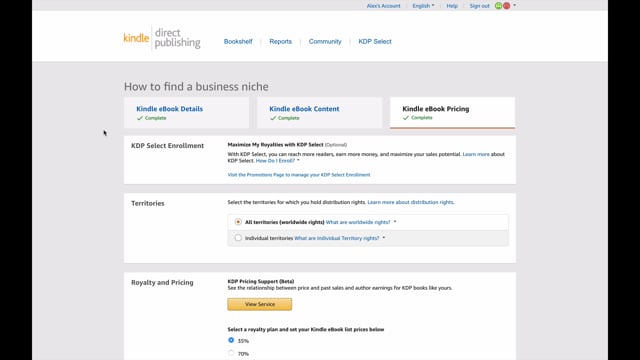Switch to Kindle eBook Content tab
Image resolution: width=640 pixels, height=360 pixels.
(320, 113)
